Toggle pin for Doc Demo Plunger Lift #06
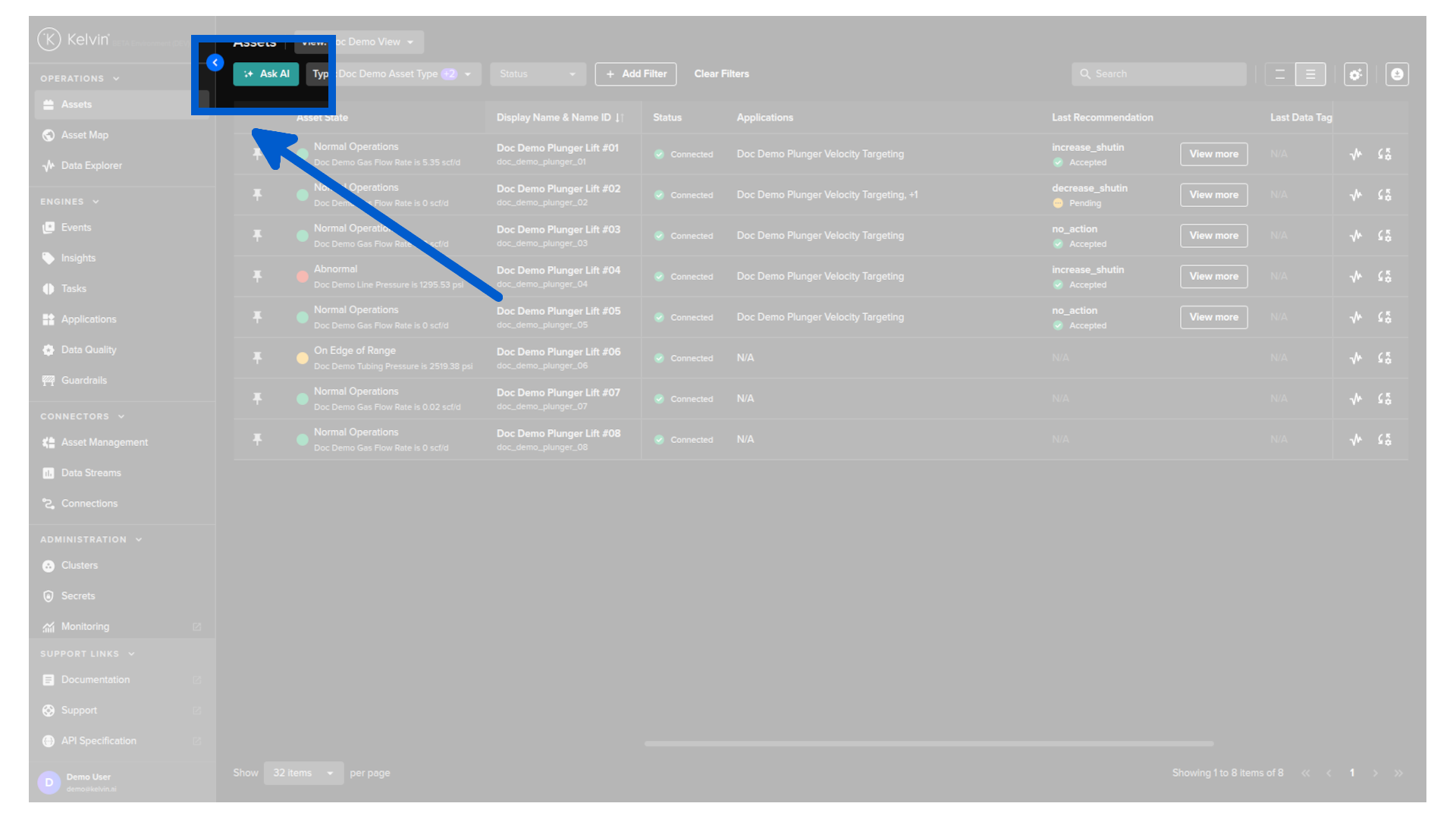1456x819 pixels. tap(257, 358)
